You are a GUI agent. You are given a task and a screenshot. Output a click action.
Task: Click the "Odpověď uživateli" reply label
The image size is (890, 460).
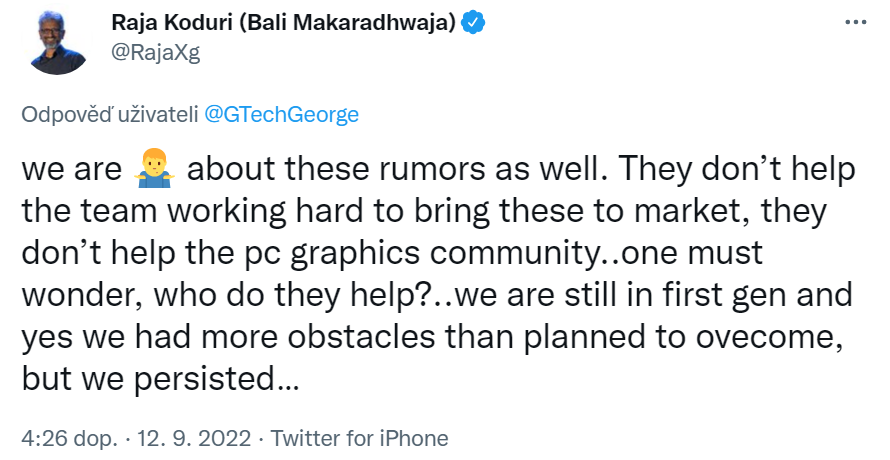pos(110,115)
